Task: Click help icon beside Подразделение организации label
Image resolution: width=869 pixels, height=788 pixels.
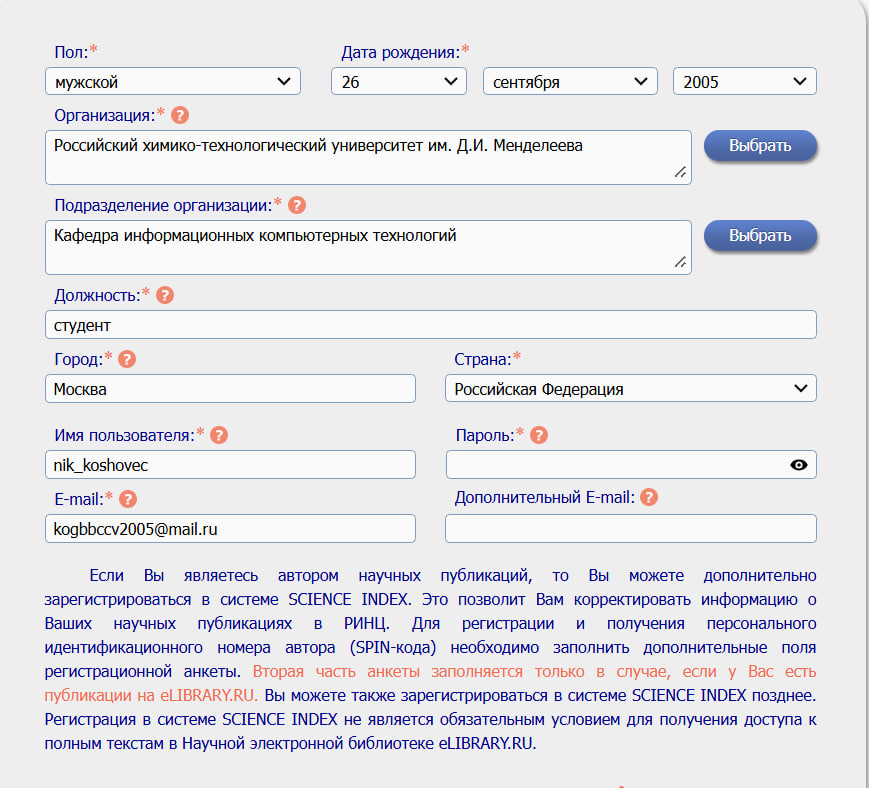Action: 296,205
